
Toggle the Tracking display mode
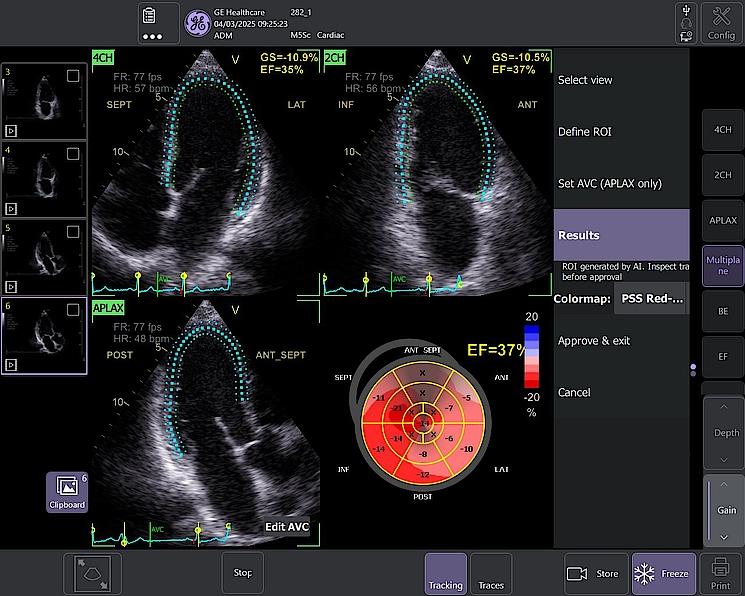click(446, 574)
